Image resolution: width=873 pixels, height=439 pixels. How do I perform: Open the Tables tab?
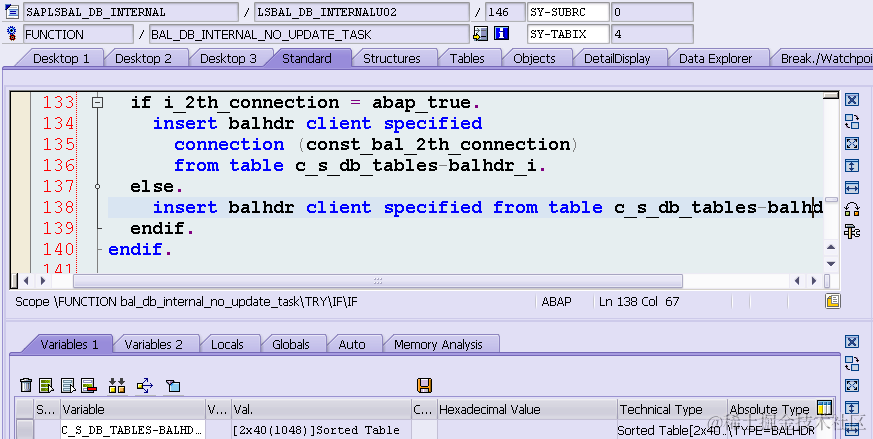coord(467,58)
